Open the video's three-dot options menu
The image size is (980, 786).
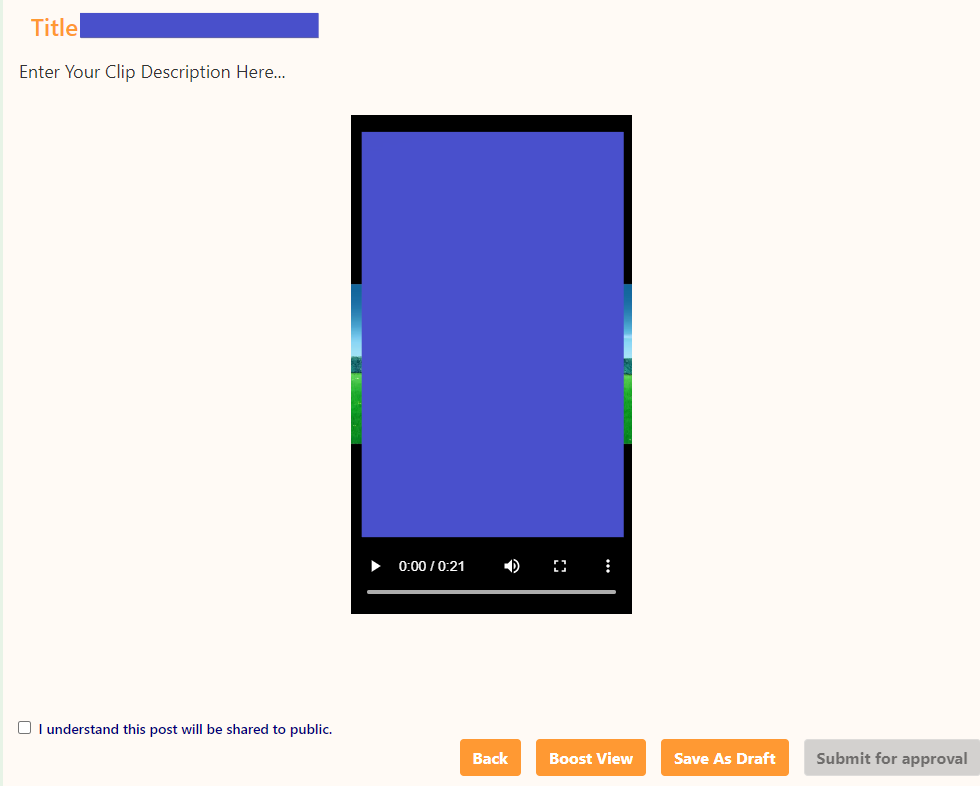[x=607, y=566]
